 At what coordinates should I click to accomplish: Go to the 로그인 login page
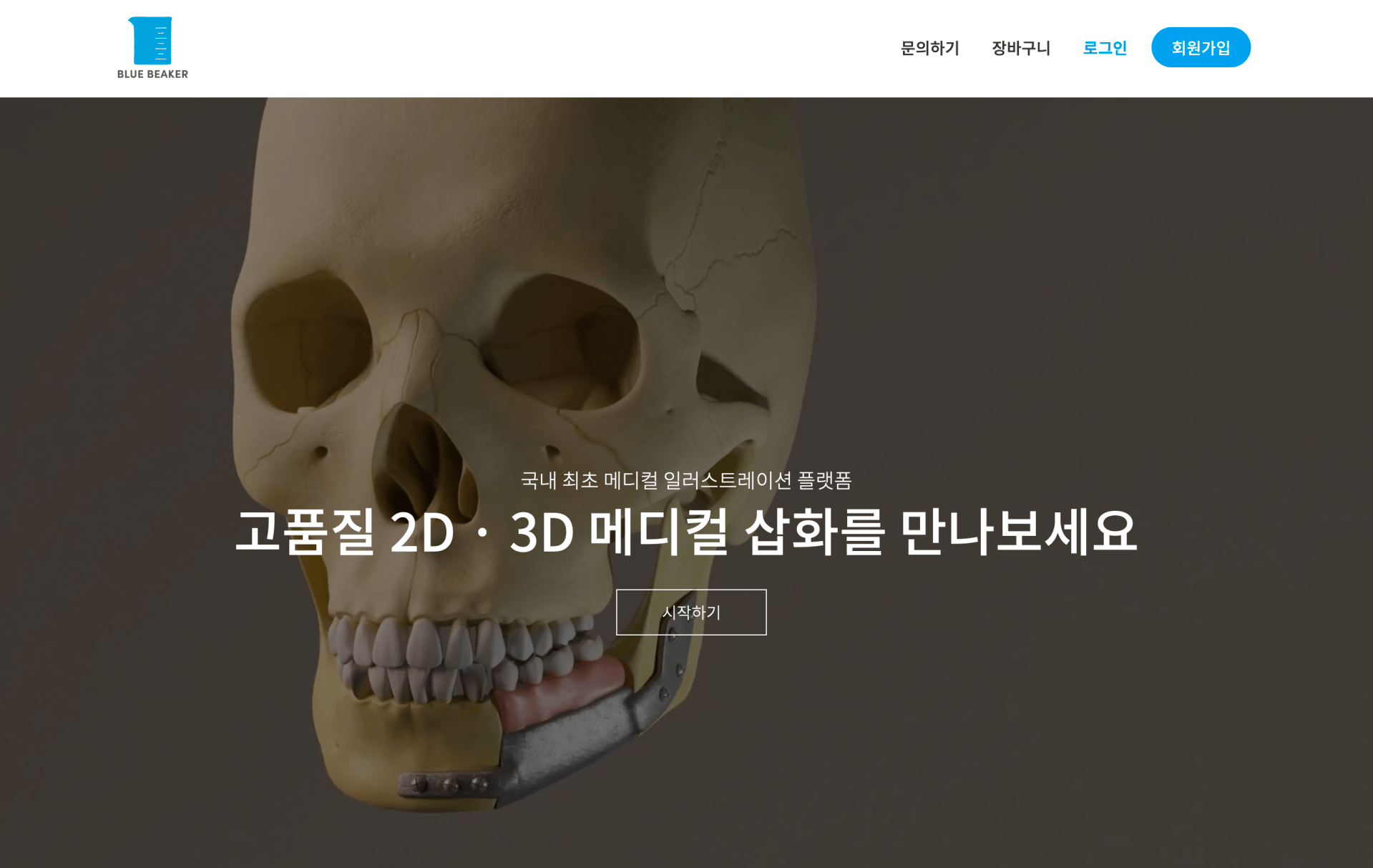[x=1104, y=48]
